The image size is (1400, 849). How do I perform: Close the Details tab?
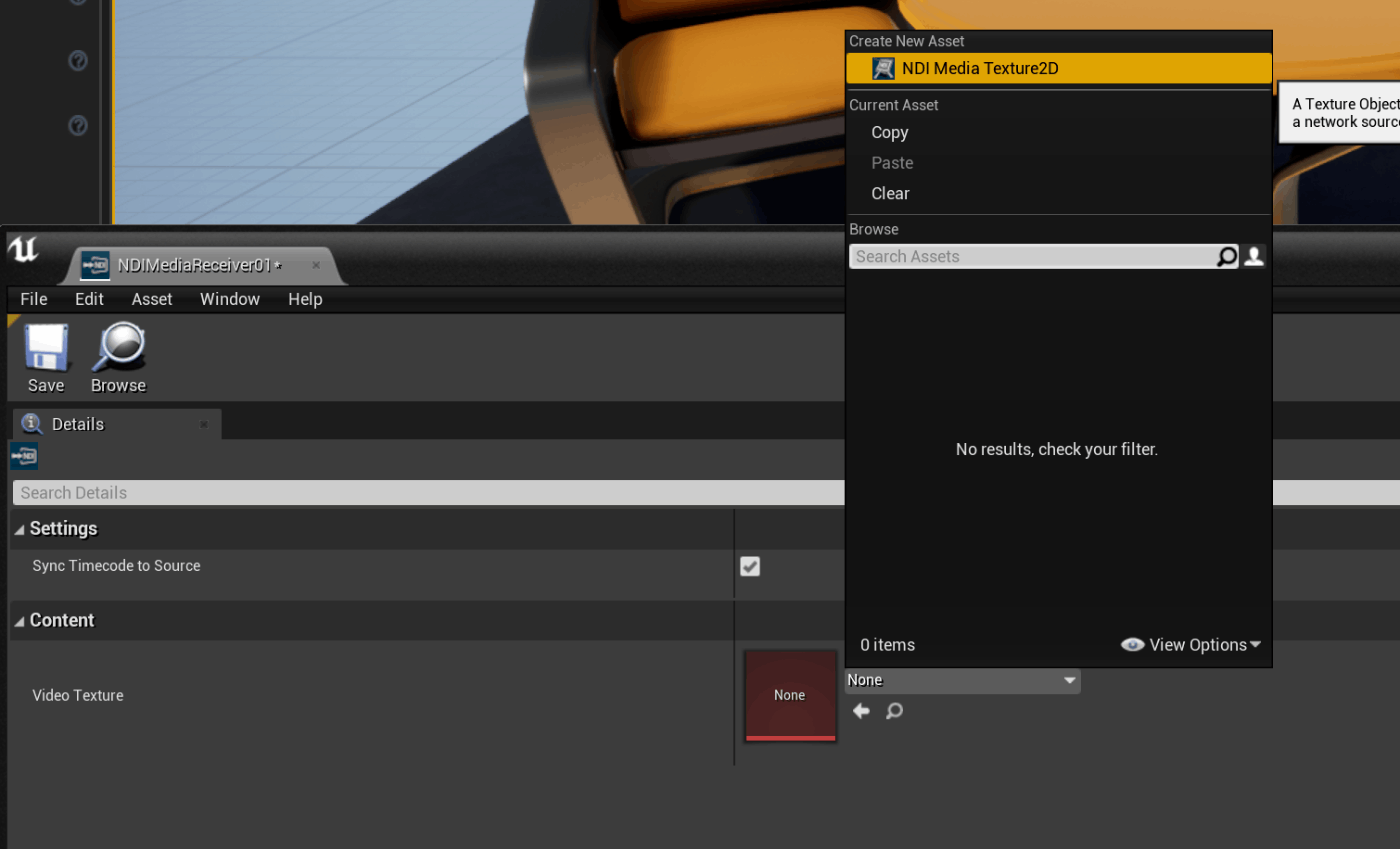pyautogui.click(x=204, y=424)
